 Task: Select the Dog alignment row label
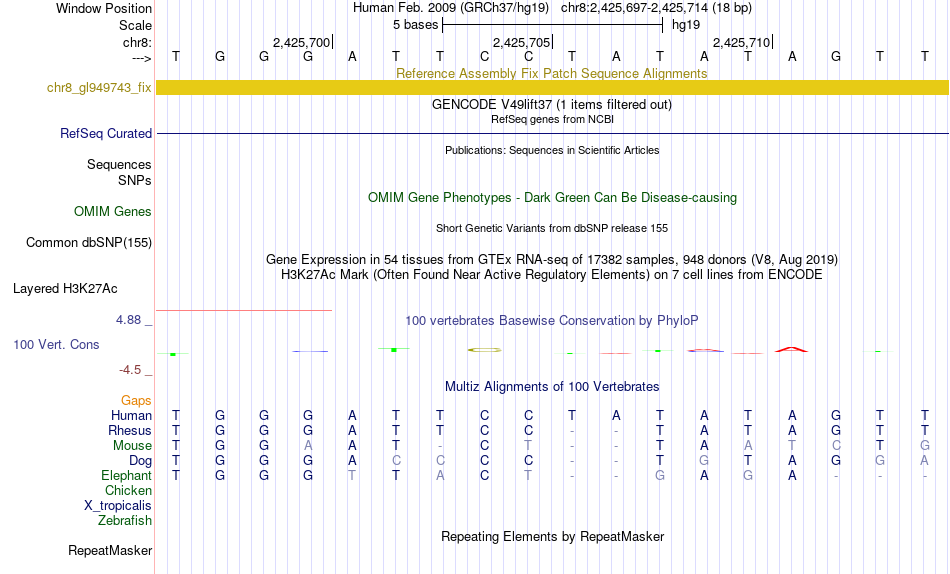pyautogui.click(x=140, y=461)
